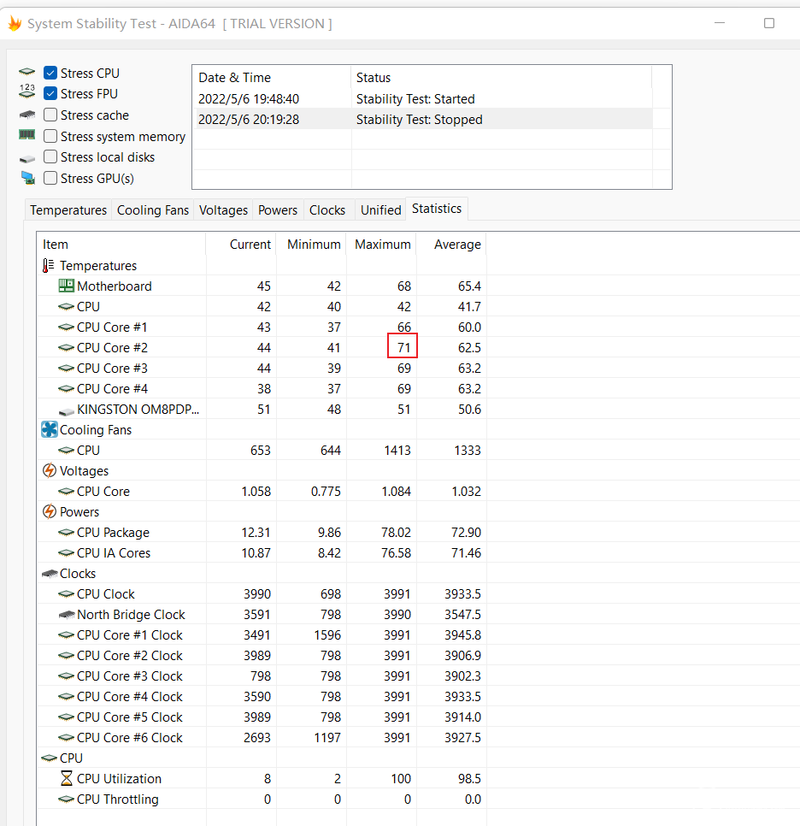800x826 pixels.
Task: Minimize the AIDA64 window
Action: (719, 23)
